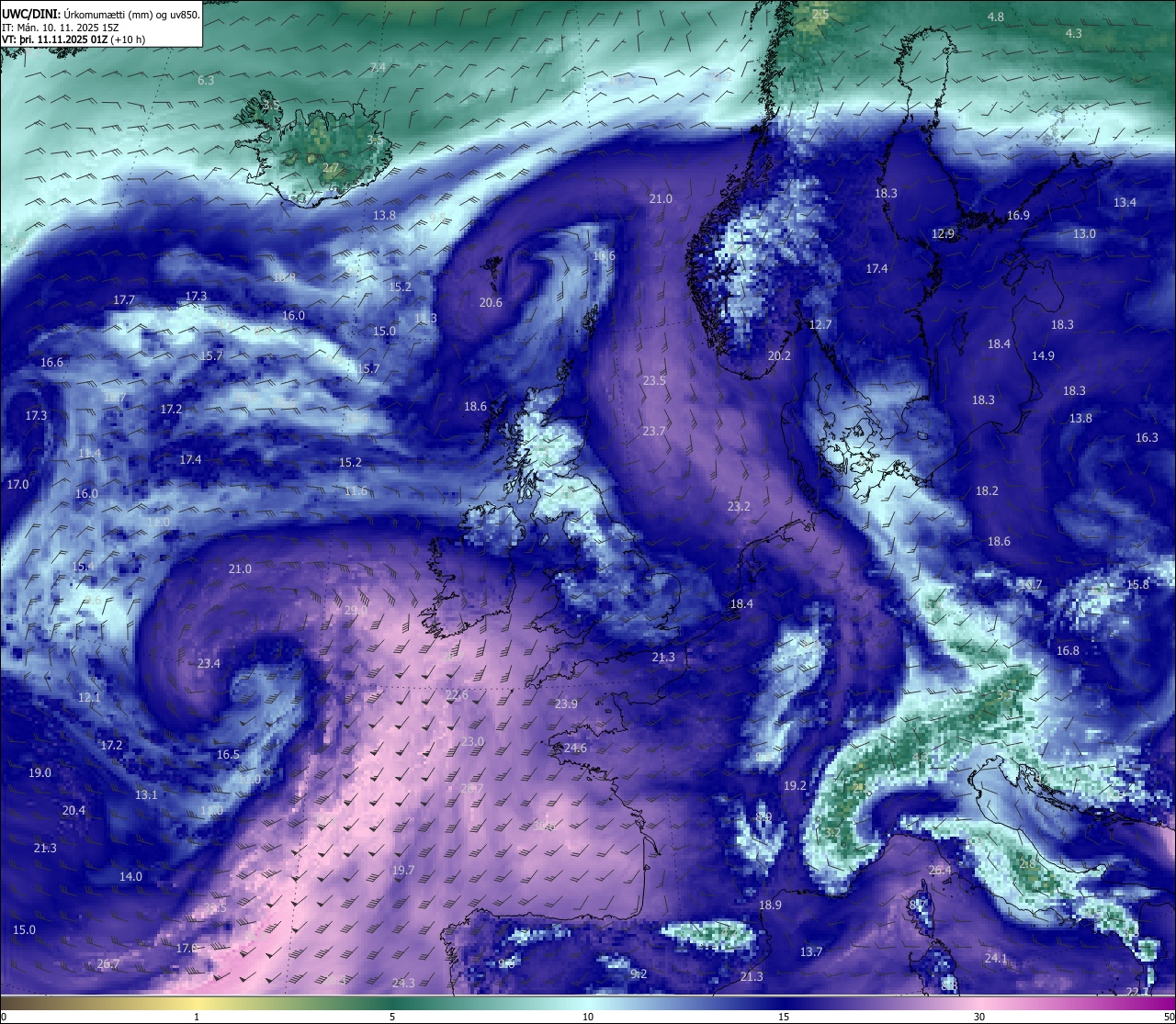Click the "UWC/DINI" map title text
Image resolution: width=1176 pixels, height=1024 pixels.
pyautogui.click(x=30, y=15)
